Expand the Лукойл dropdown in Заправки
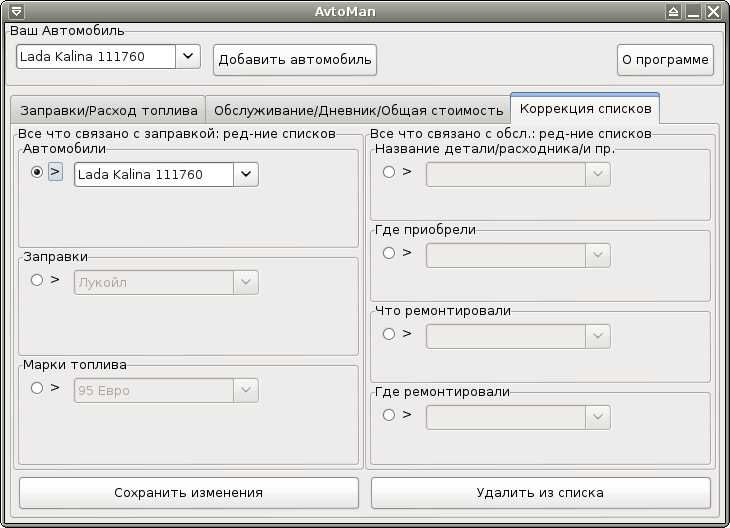The image size is (730, 528). click(246, 283)
